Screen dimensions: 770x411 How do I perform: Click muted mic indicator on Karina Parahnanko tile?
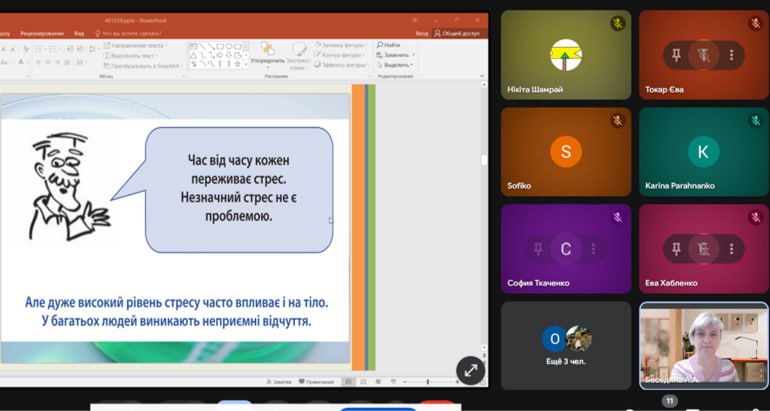[755, 120]
